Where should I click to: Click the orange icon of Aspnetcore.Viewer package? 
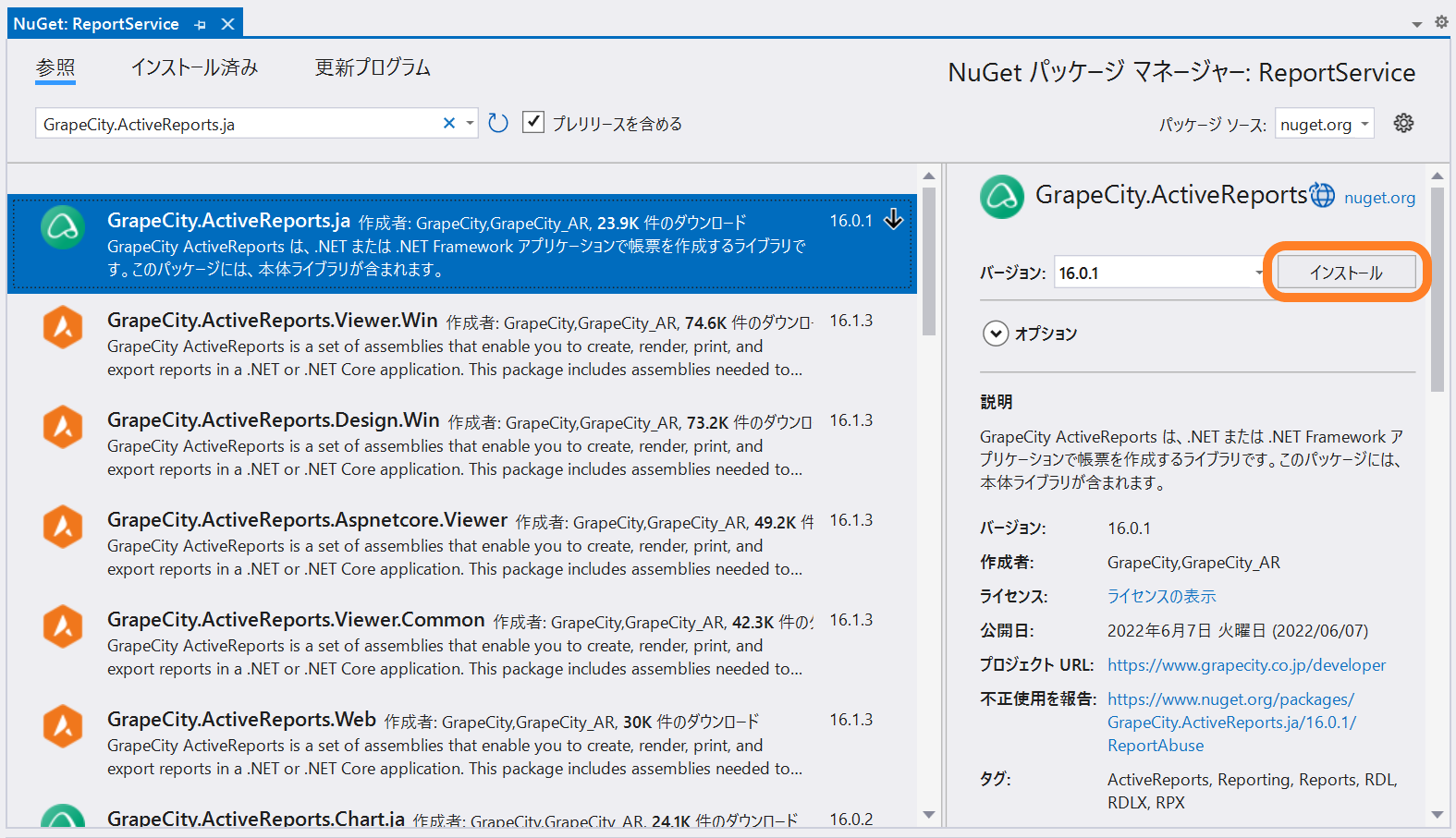pyautogui.click(x=63, y=527)
